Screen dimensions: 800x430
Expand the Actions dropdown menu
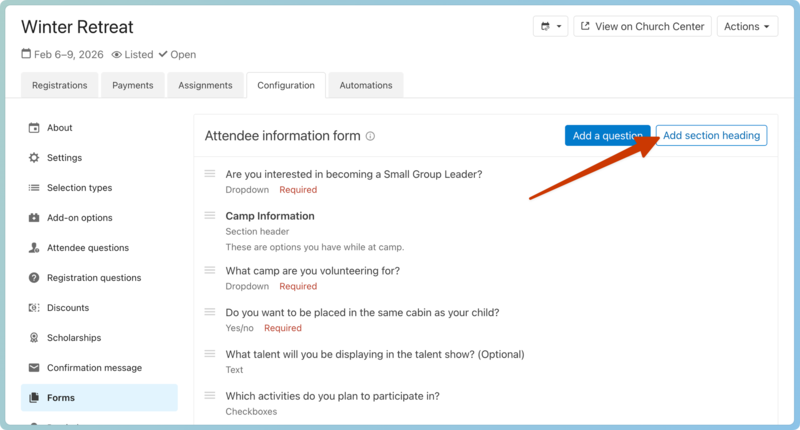point(747,27)
